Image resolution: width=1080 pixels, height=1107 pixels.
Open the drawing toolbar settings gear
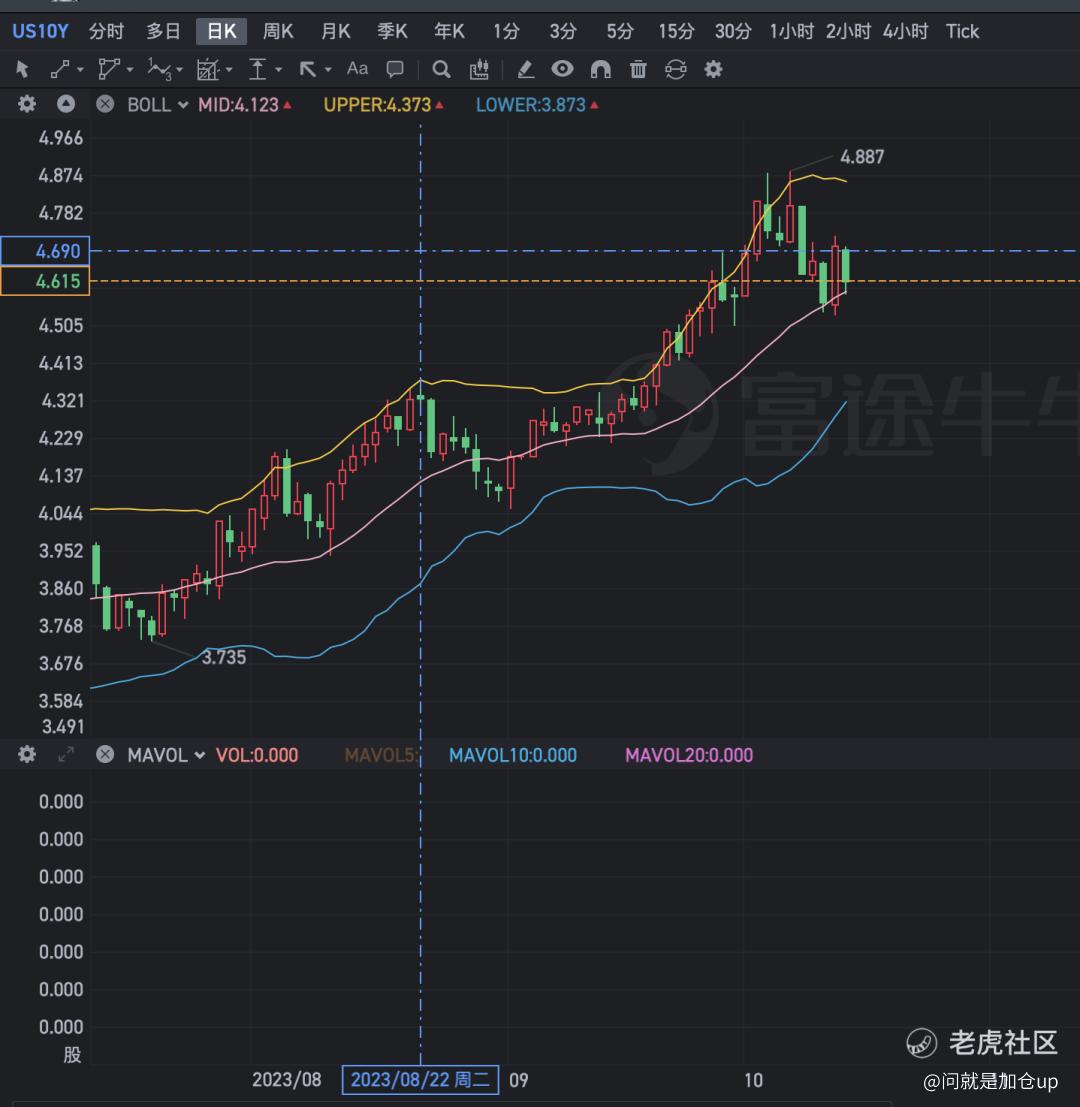pyautogui.click(x=714, y=69)
